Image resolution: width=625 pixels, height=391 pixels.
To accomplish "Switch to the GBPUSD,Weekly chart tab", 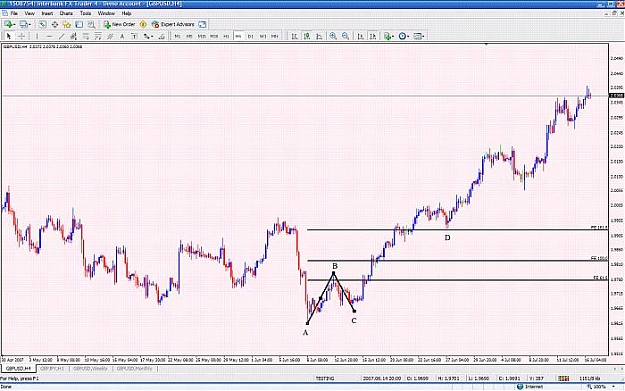I will (90, 369).
